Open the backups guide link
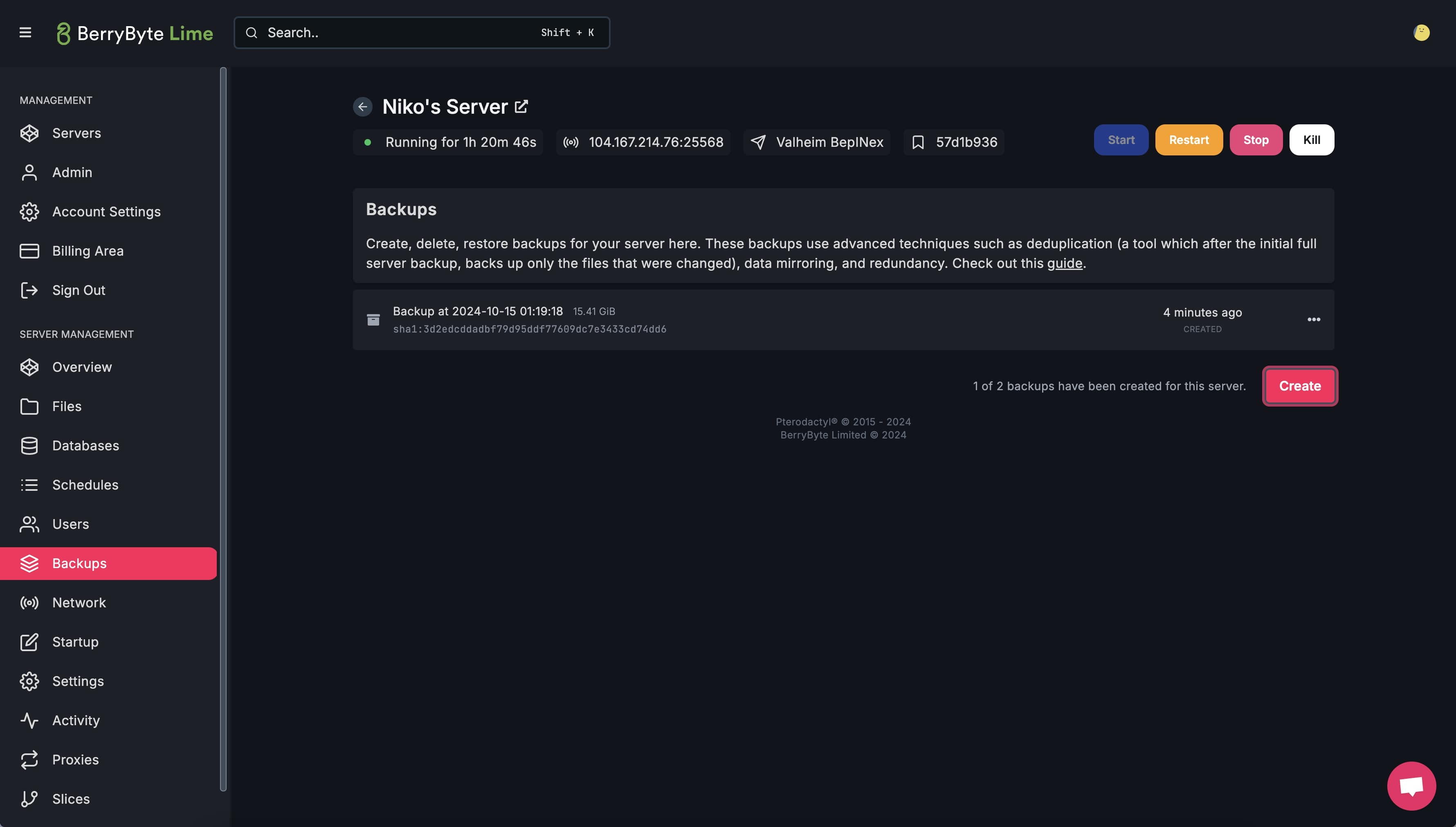The height and width of the screenshot is (827, 1456). [x=1064, y=263]
